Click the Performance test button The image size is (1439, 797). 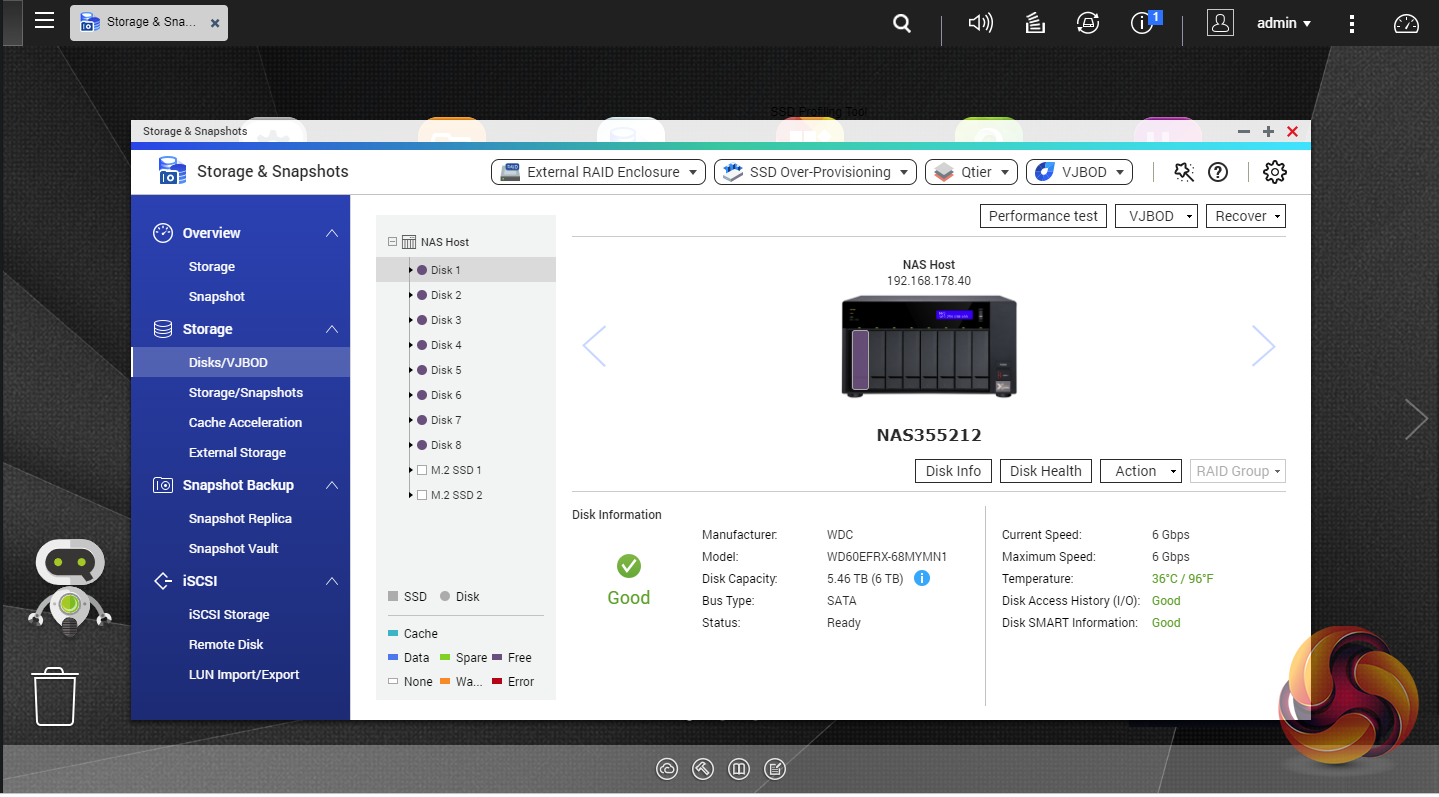(x=1043, y=216)
